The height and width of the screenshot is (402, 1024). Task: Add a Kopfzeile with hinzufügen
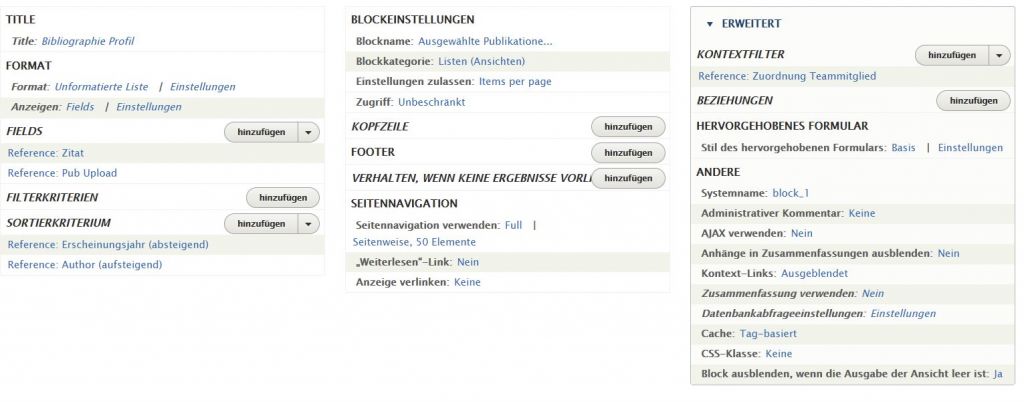628,127
